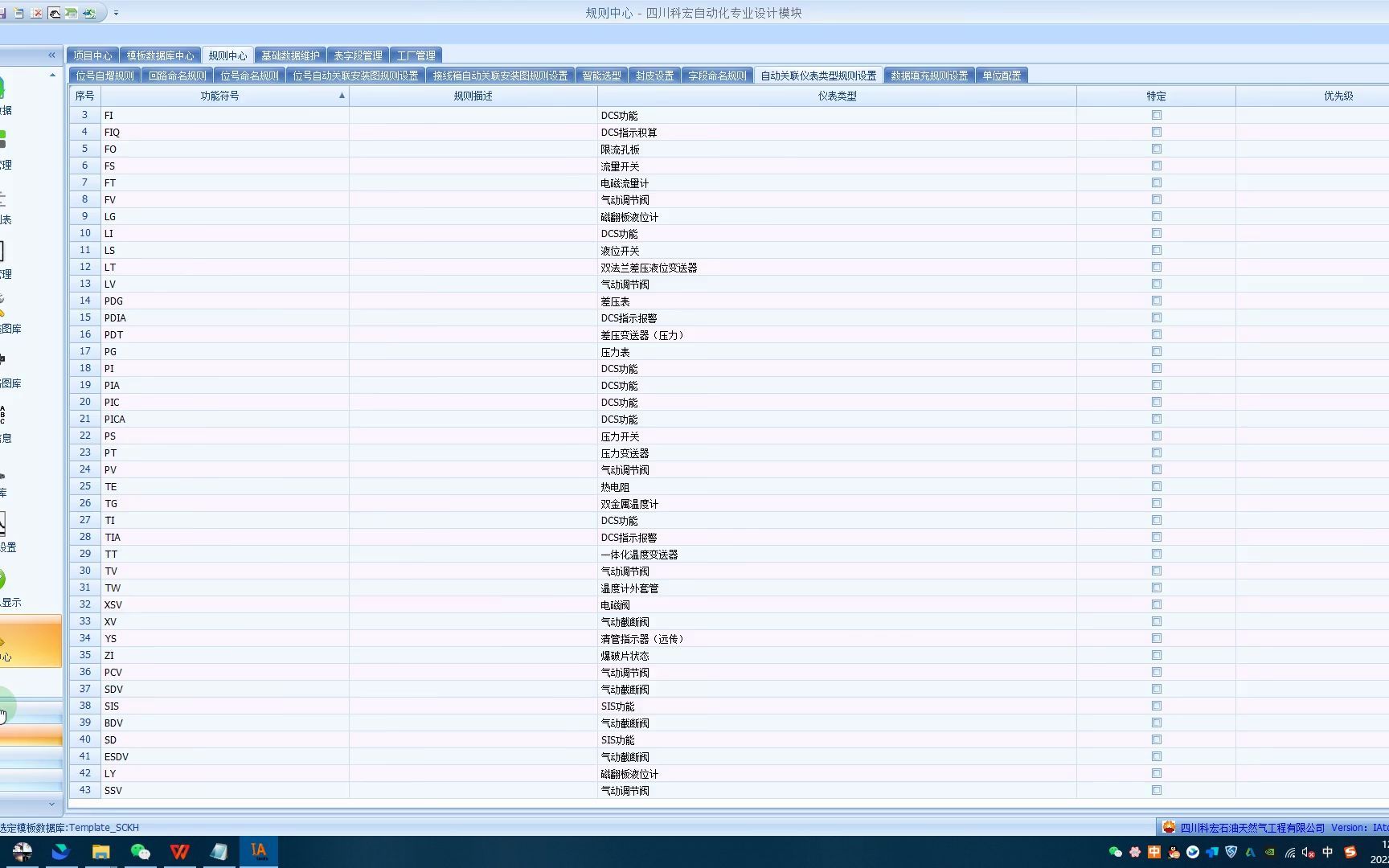Select the 双法兰差压液位变送器 cell
This screenshot has height=868, width=1389.
[x=837, y=267]
